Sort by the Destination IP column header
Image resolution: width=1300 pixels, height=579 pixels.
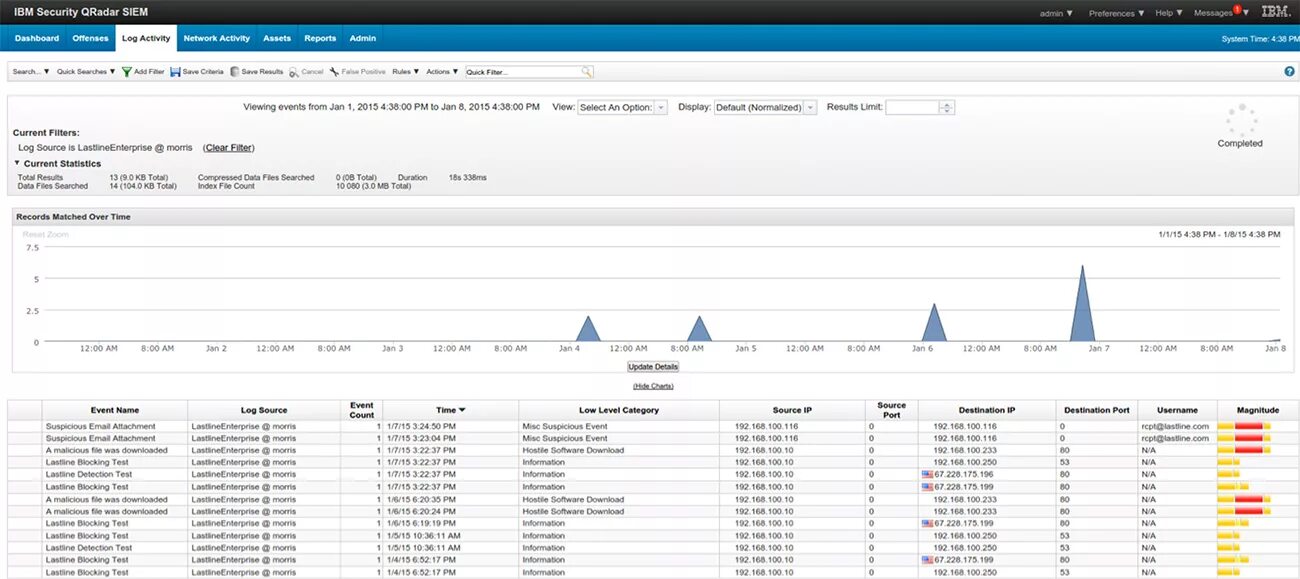coord(987,410)
